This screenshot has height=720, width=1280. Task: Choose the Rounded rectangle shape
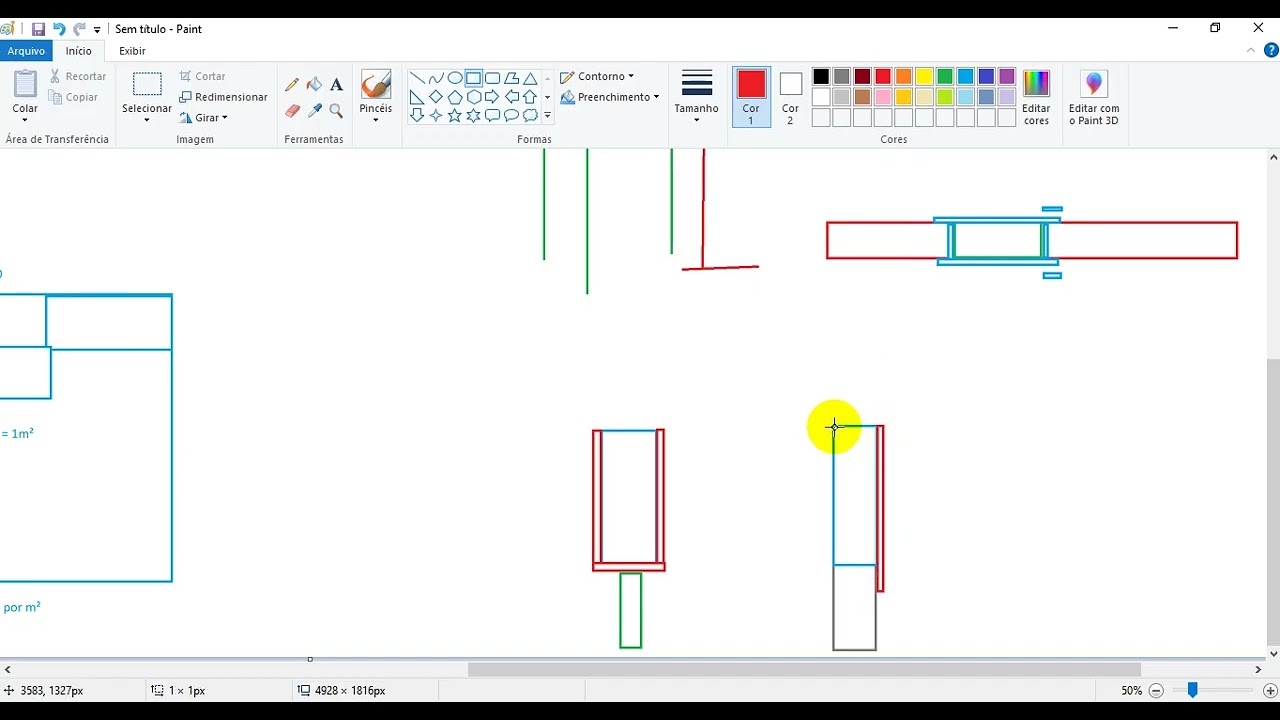pos(493,78)
